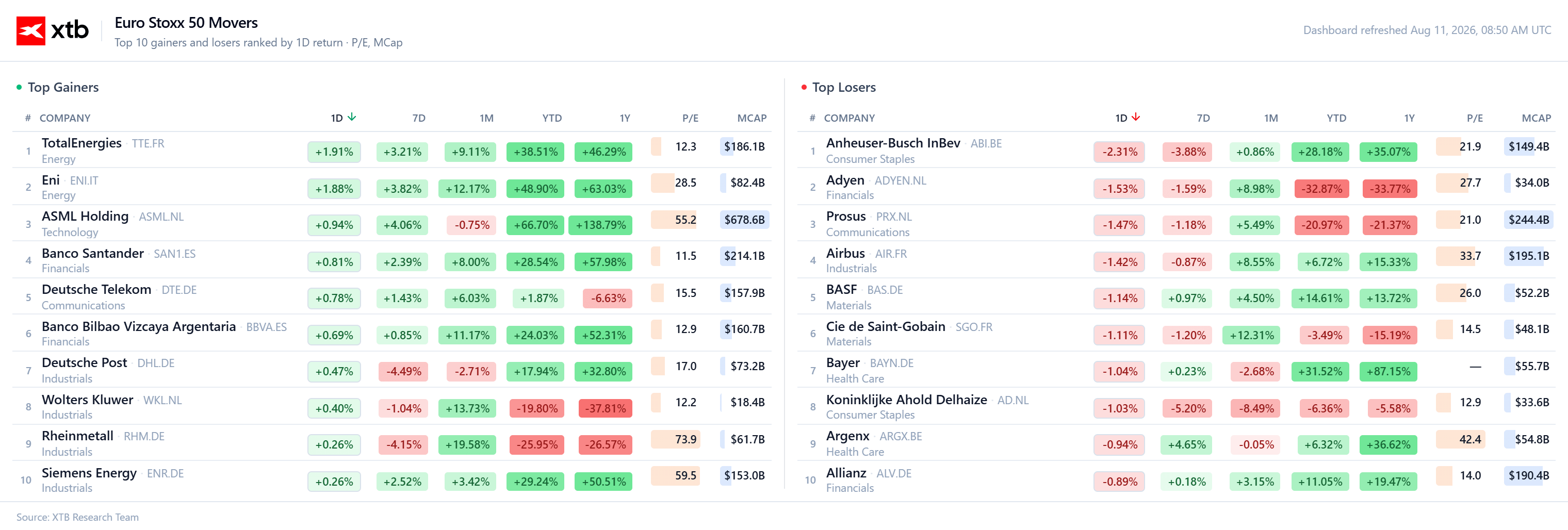Screen dimensions: 1568x530
Task: Click the Bayer ticker BAYN.DE
Action: (892, 363)
